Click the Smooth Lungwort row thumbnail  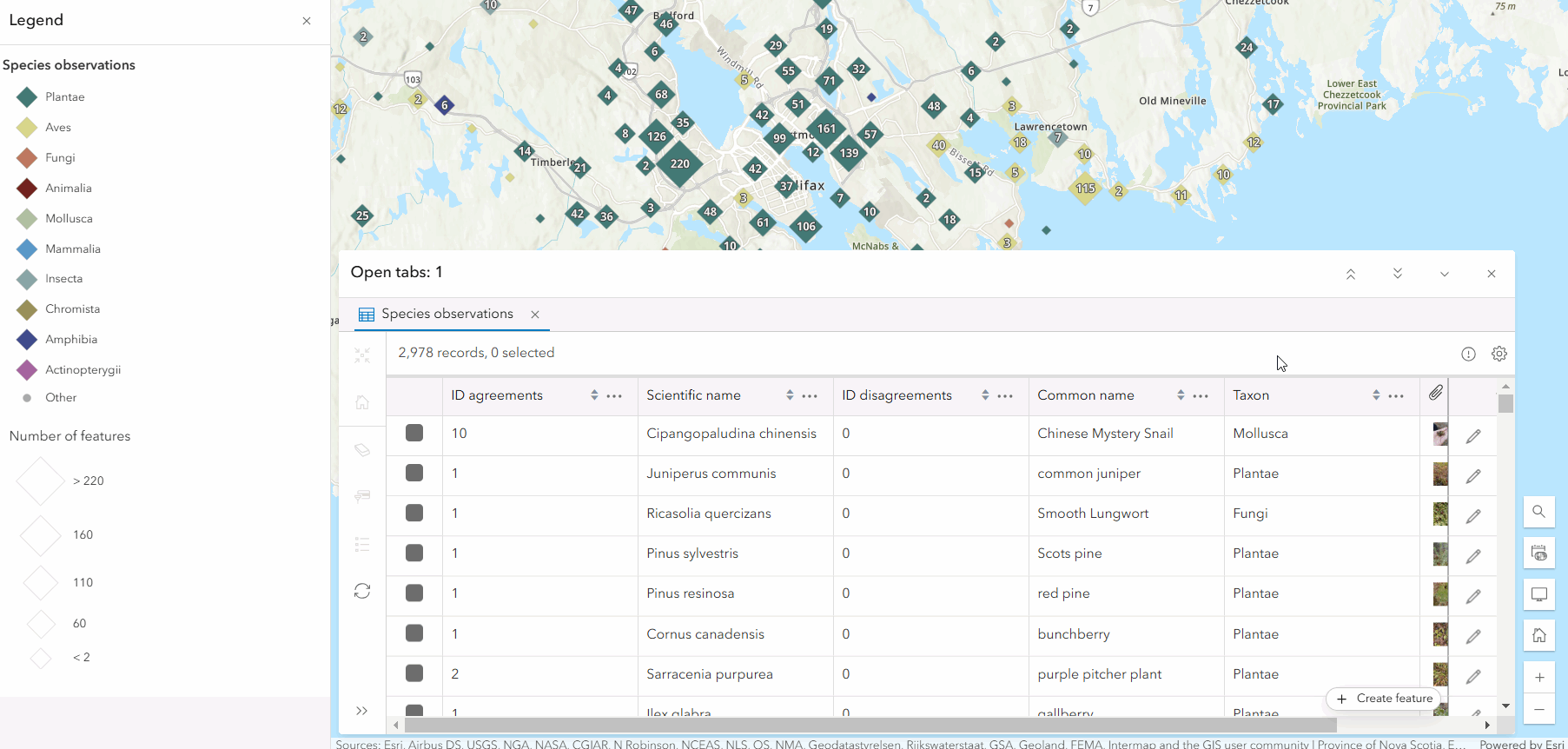point(1439,514)
